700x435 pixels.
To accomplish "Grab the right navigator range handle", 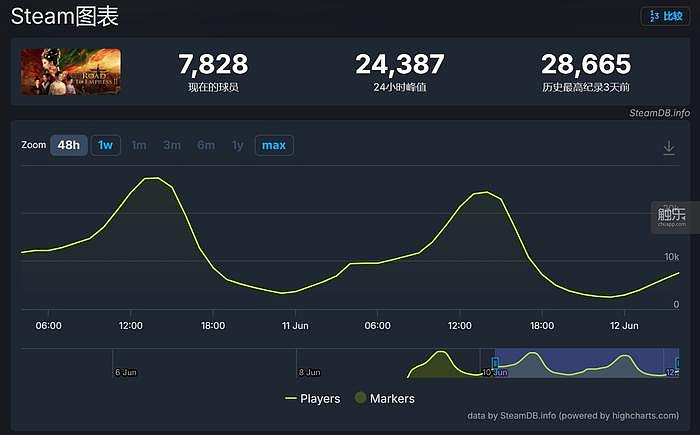I will click(678, 363).
